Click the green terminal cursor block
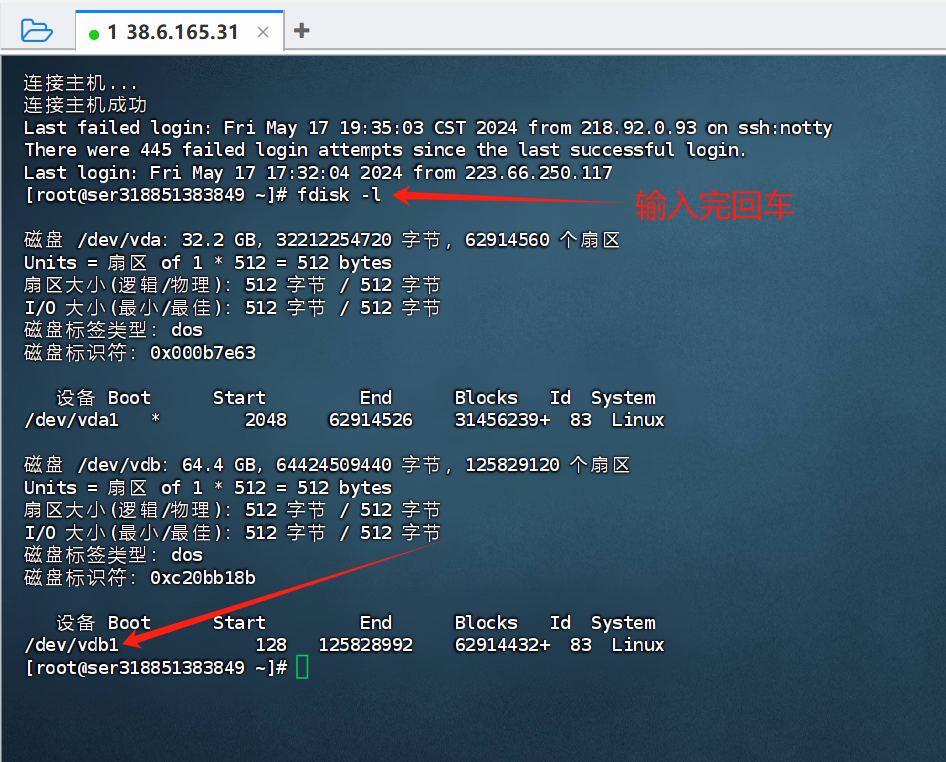Screen dimensions: 946x762 click(x=303, y=667)
